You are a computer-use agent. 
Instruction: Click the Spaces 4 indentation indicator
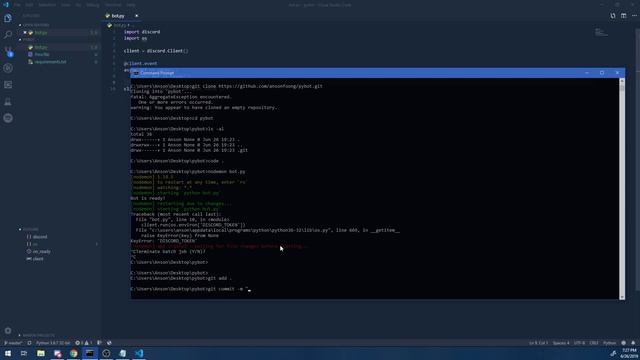pos(561,343)
